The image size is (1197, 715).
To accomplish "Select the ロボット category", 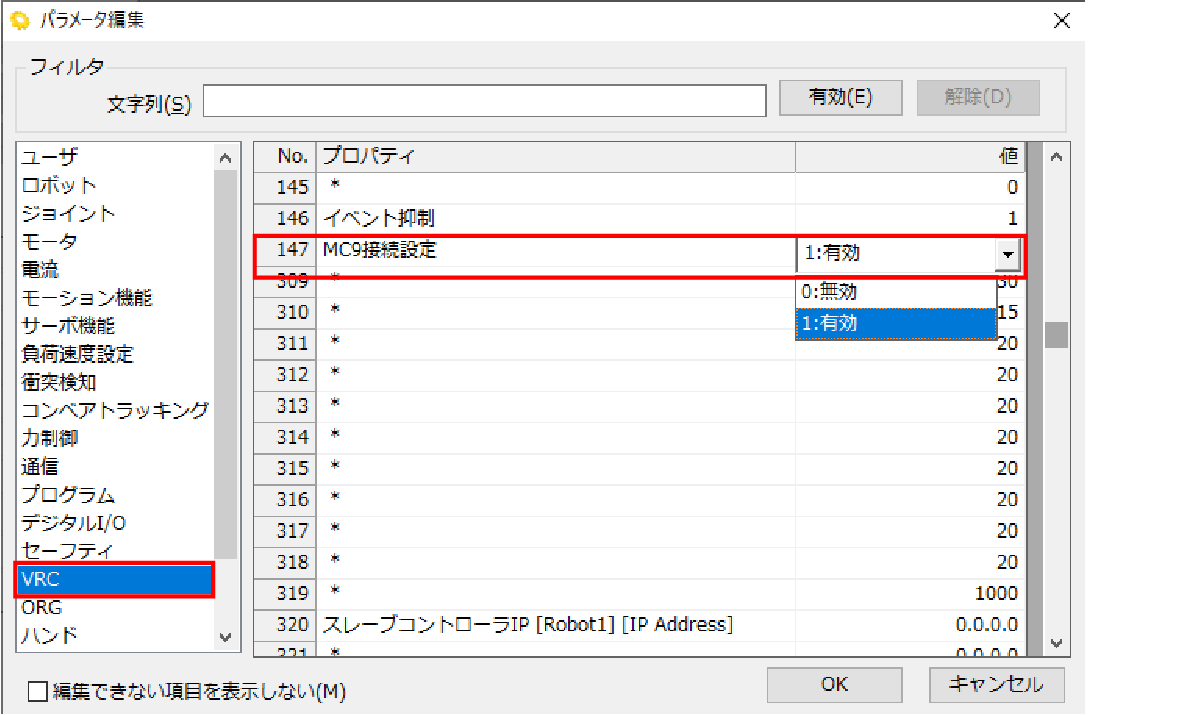I will [60, 185].
